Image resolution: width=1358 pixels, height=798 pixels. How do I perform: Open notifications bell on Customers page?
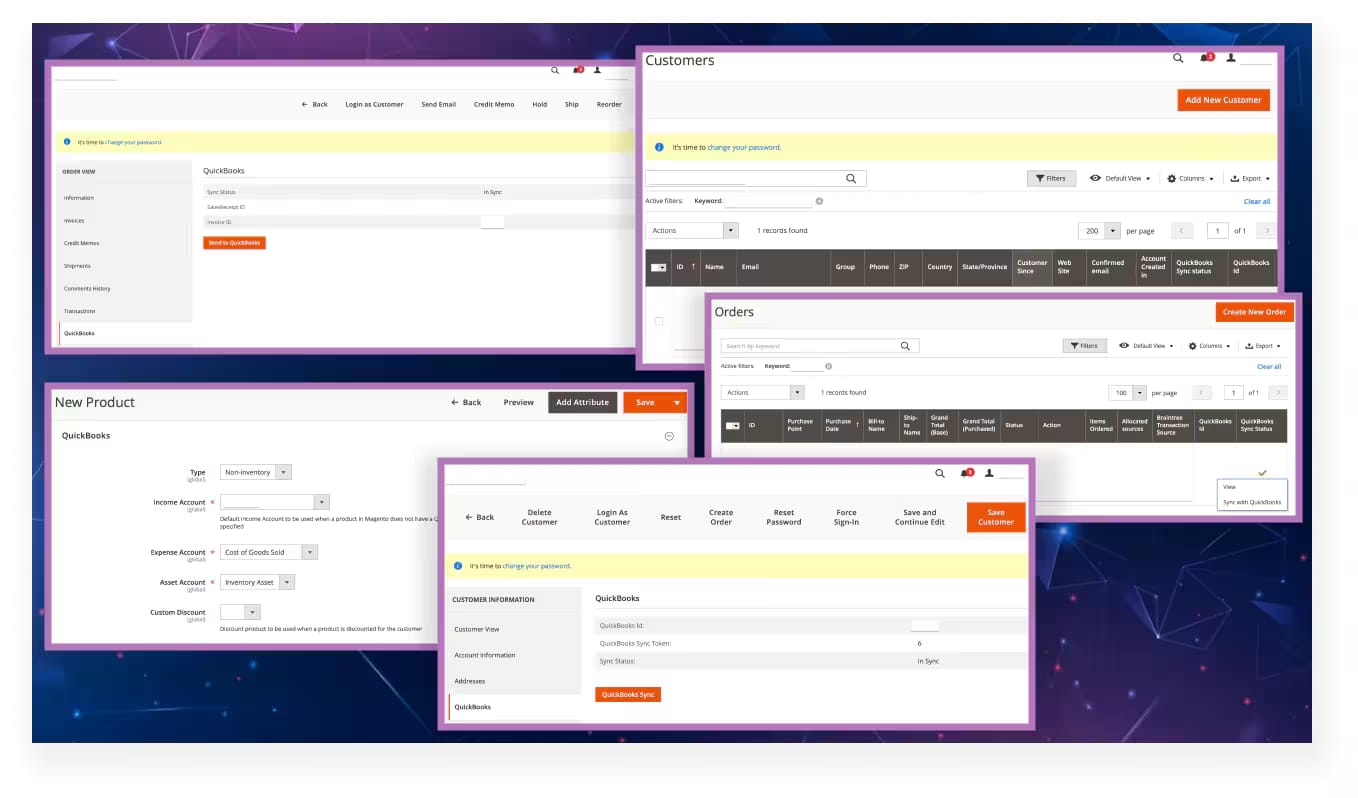pos(1208,58)
